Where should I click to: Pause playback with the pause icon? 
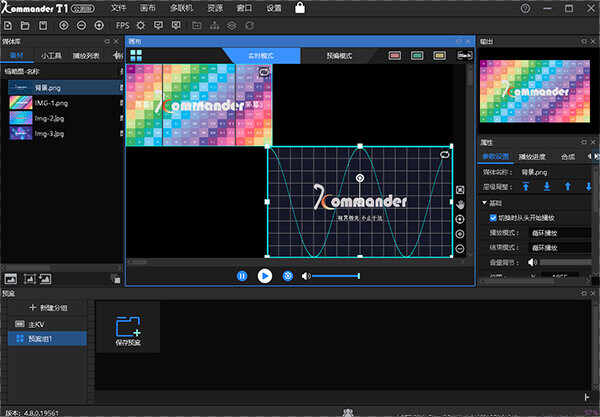[x=242, y=275]
